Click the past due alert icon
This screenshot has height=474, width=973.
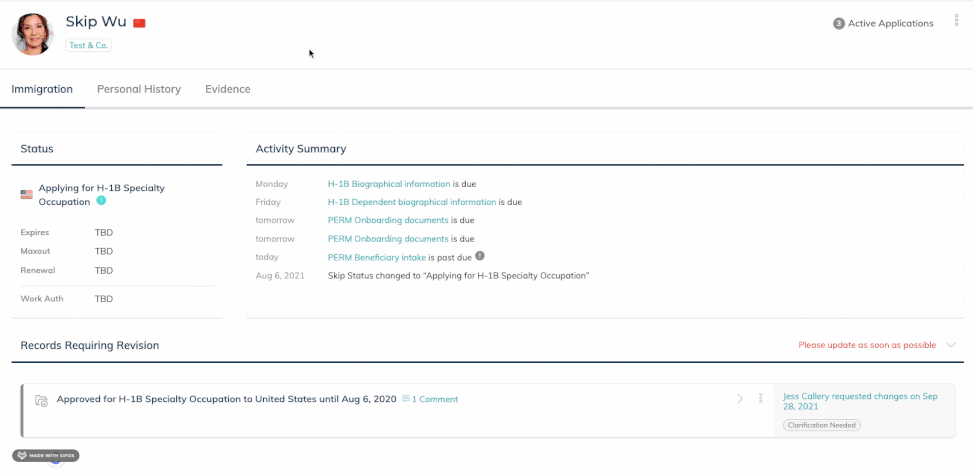point(480,256)
